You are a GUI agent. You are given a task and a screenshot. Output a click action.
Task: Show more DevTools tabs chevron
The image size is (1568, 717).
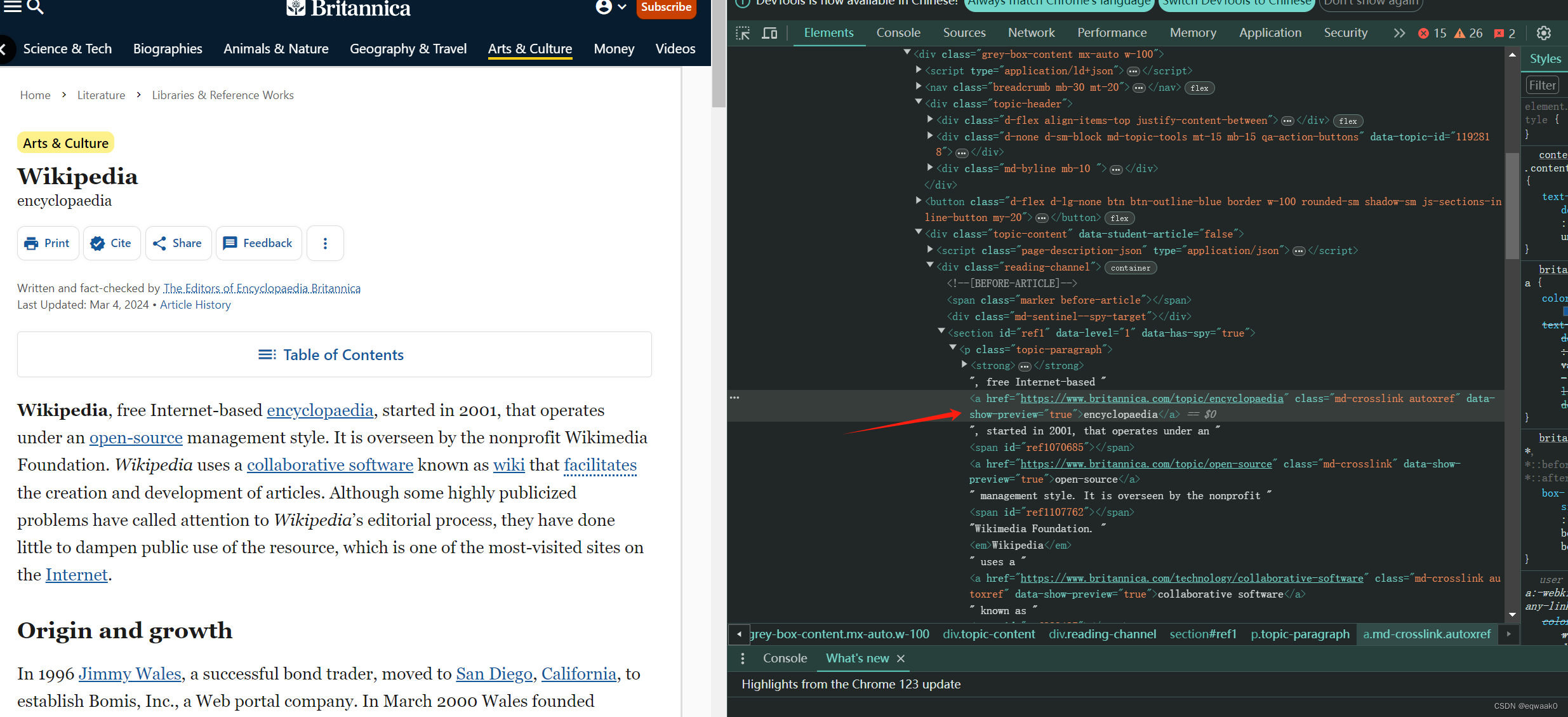click(1399, 33)
